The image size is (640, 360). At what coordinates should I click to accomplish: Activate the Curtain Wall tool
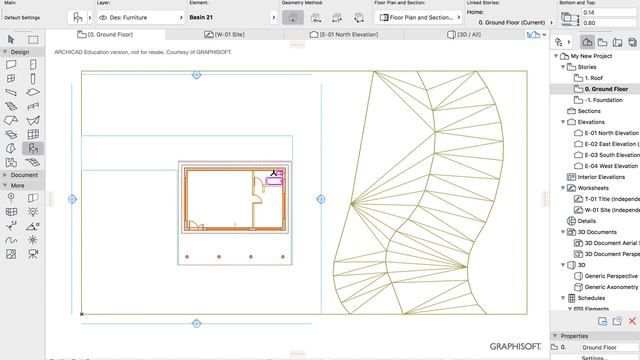33,134
